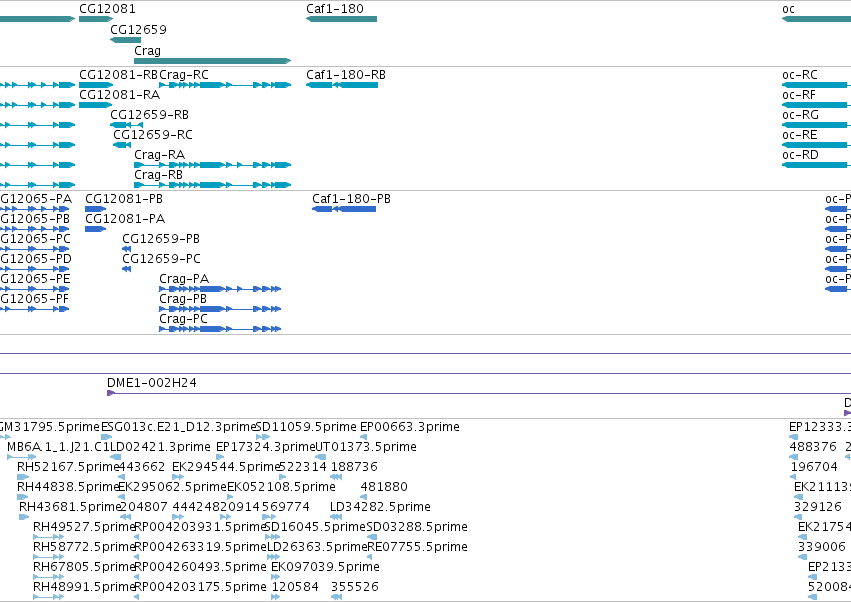Click feature 120584
The height and width of the screenshot is (602, 851).
click(x=276, y=597)
